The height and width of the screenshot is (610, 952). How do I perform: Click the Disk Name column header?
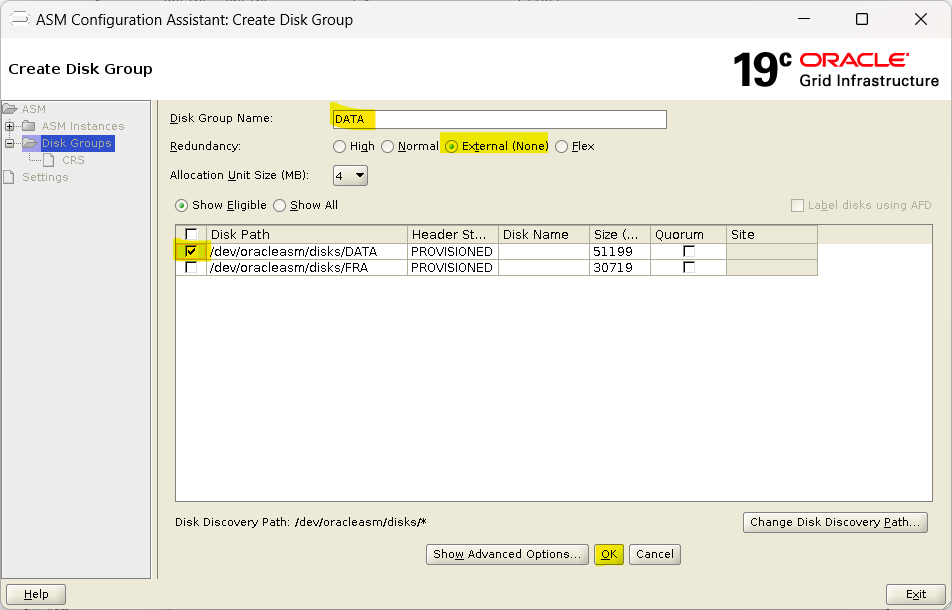click(x=544, y=234)
